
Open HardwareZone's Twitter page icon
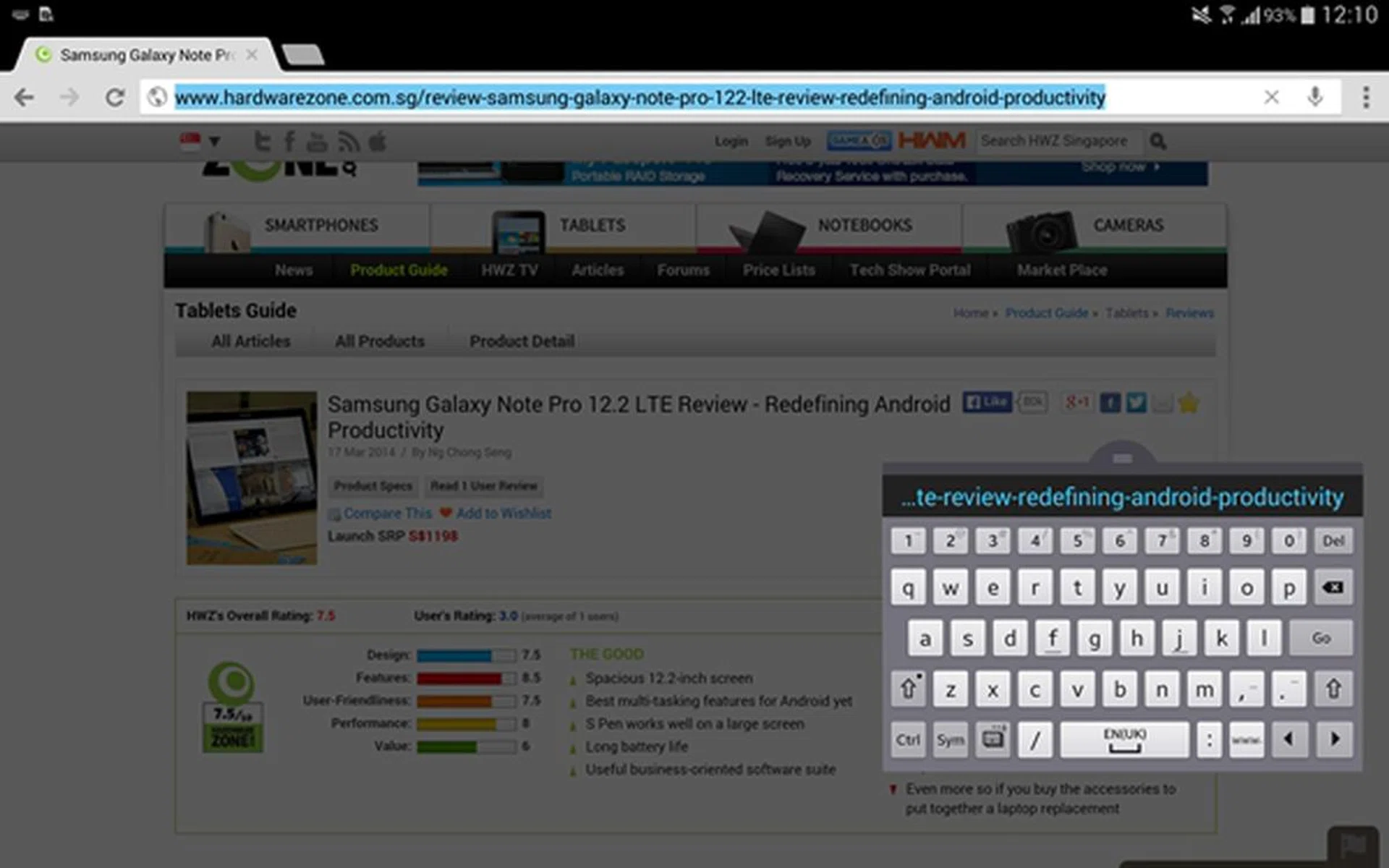[x=262, y=141]
